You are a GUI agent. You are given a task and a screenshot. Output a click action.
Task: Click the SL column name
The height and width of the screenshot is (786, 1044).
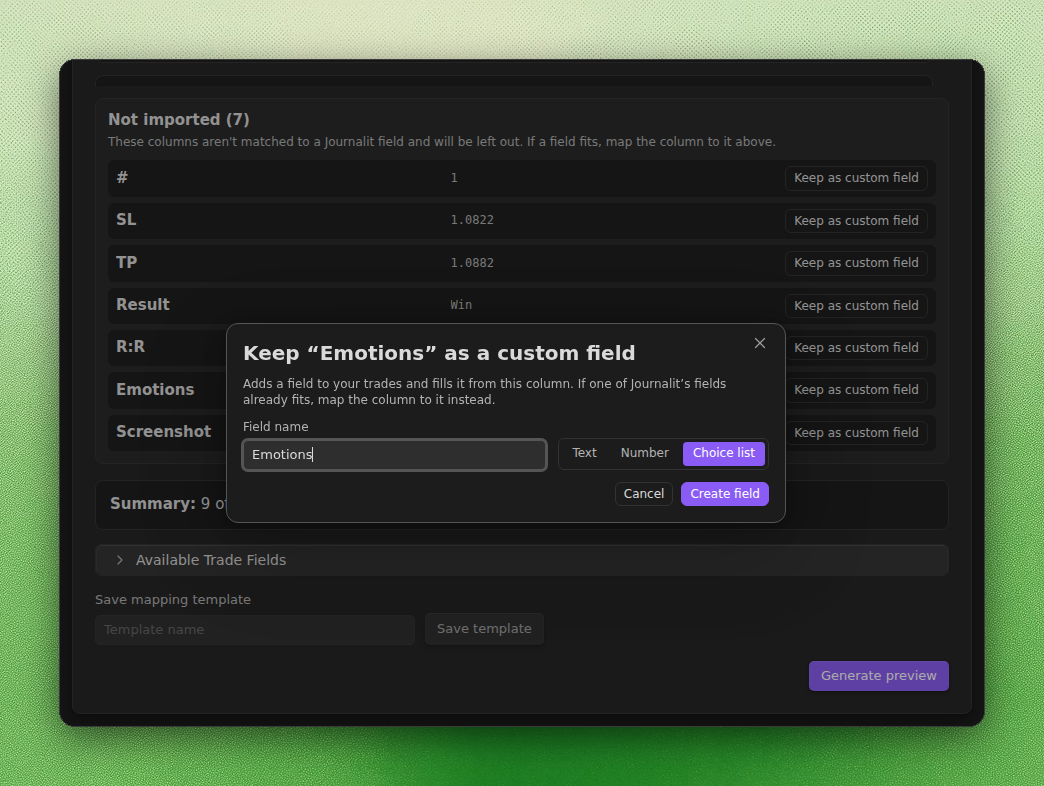click(x=126, y=220)
